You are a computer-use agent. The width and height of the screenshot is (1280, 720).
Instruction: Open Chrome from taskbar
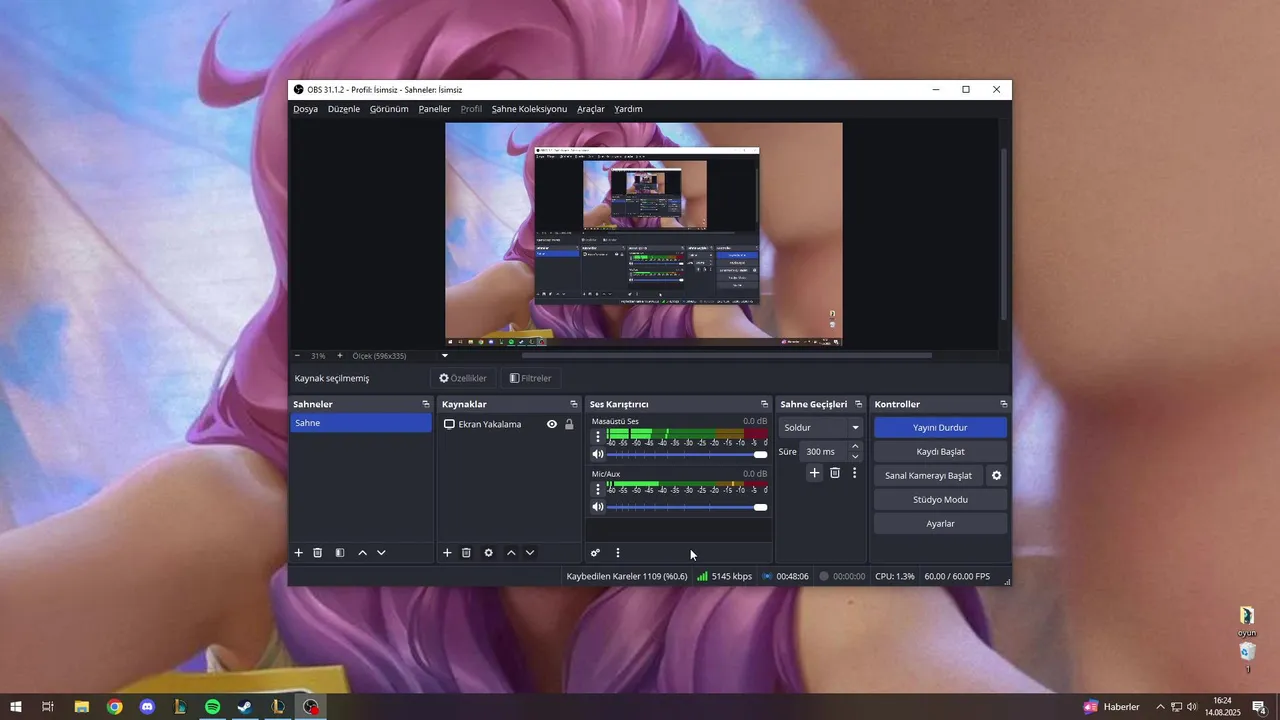(115, 707)
